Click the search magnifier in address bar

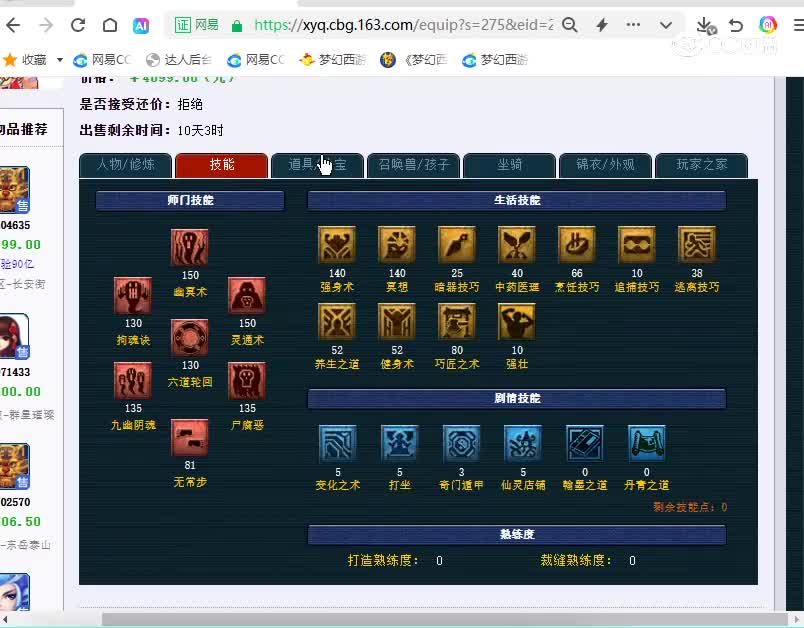click(570, 25)
